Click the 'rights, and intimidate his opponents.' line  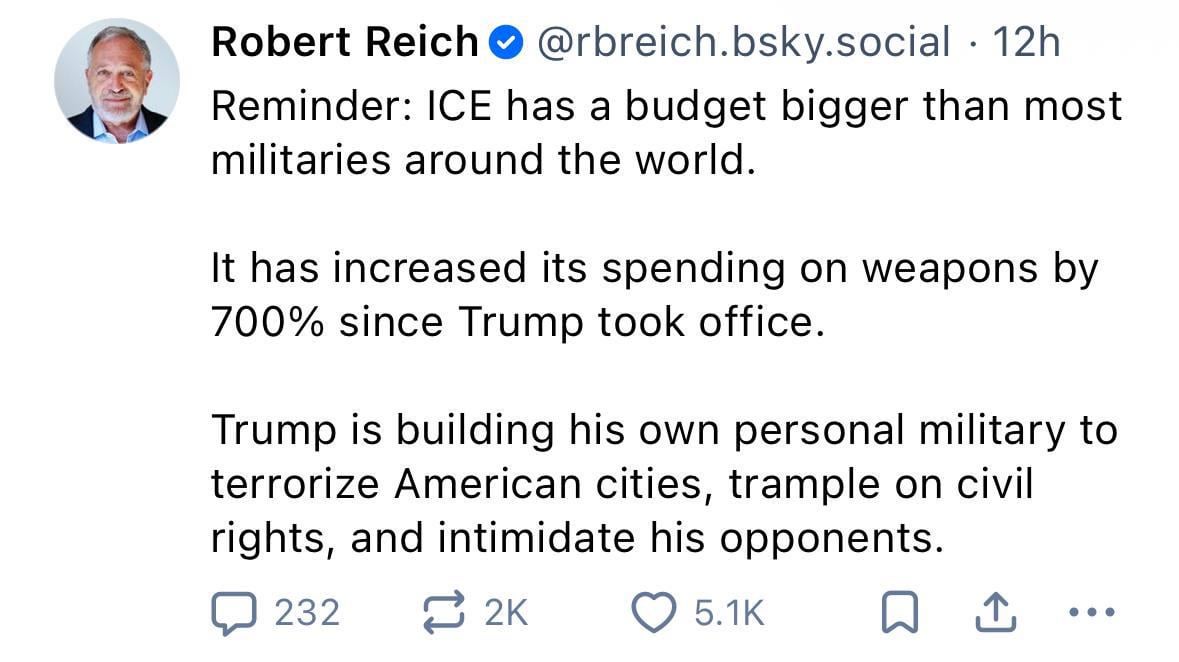point(577,538)
